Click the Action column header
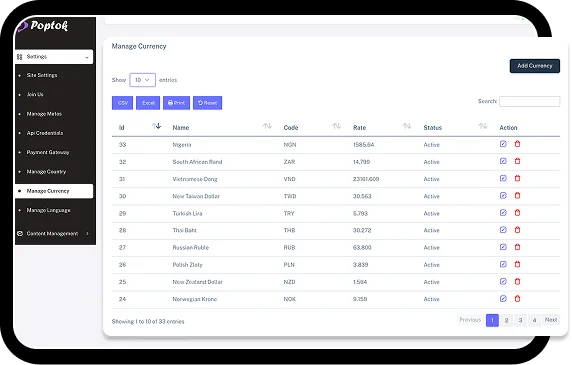The image size is (572, 365). [x=508, y=128]
